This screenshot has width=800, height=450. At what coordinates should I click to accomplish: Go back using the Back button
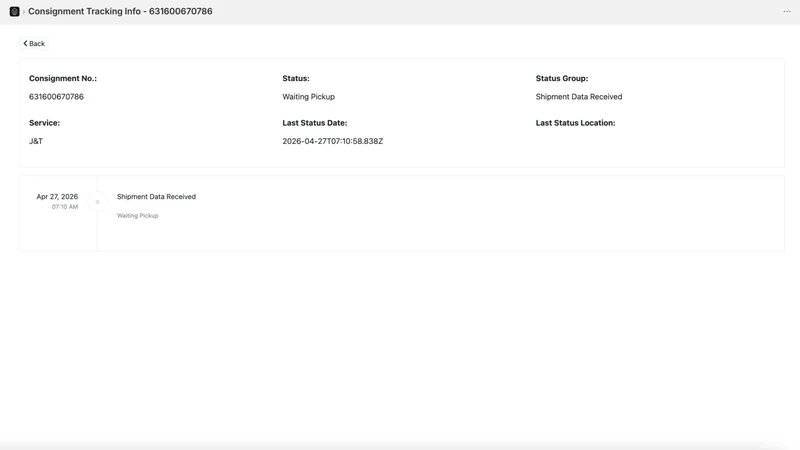tap(34, 43)
